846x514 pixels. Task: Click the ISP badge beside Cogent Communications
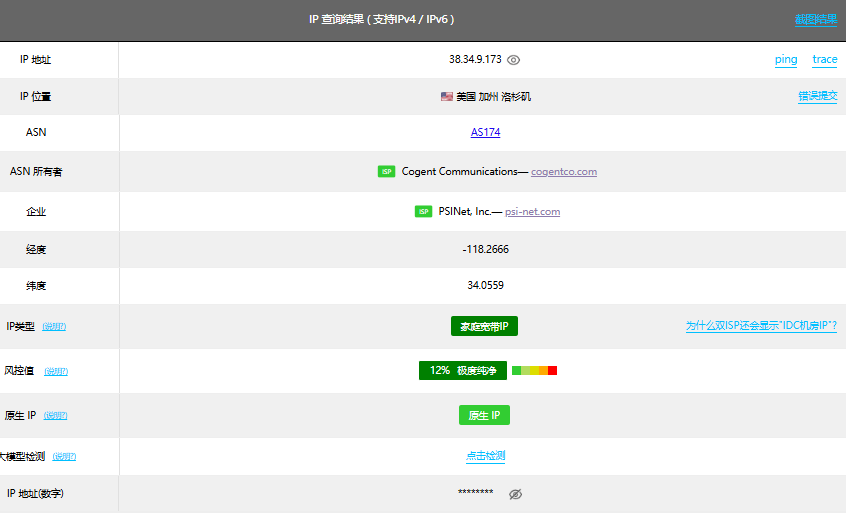point(386,172)
